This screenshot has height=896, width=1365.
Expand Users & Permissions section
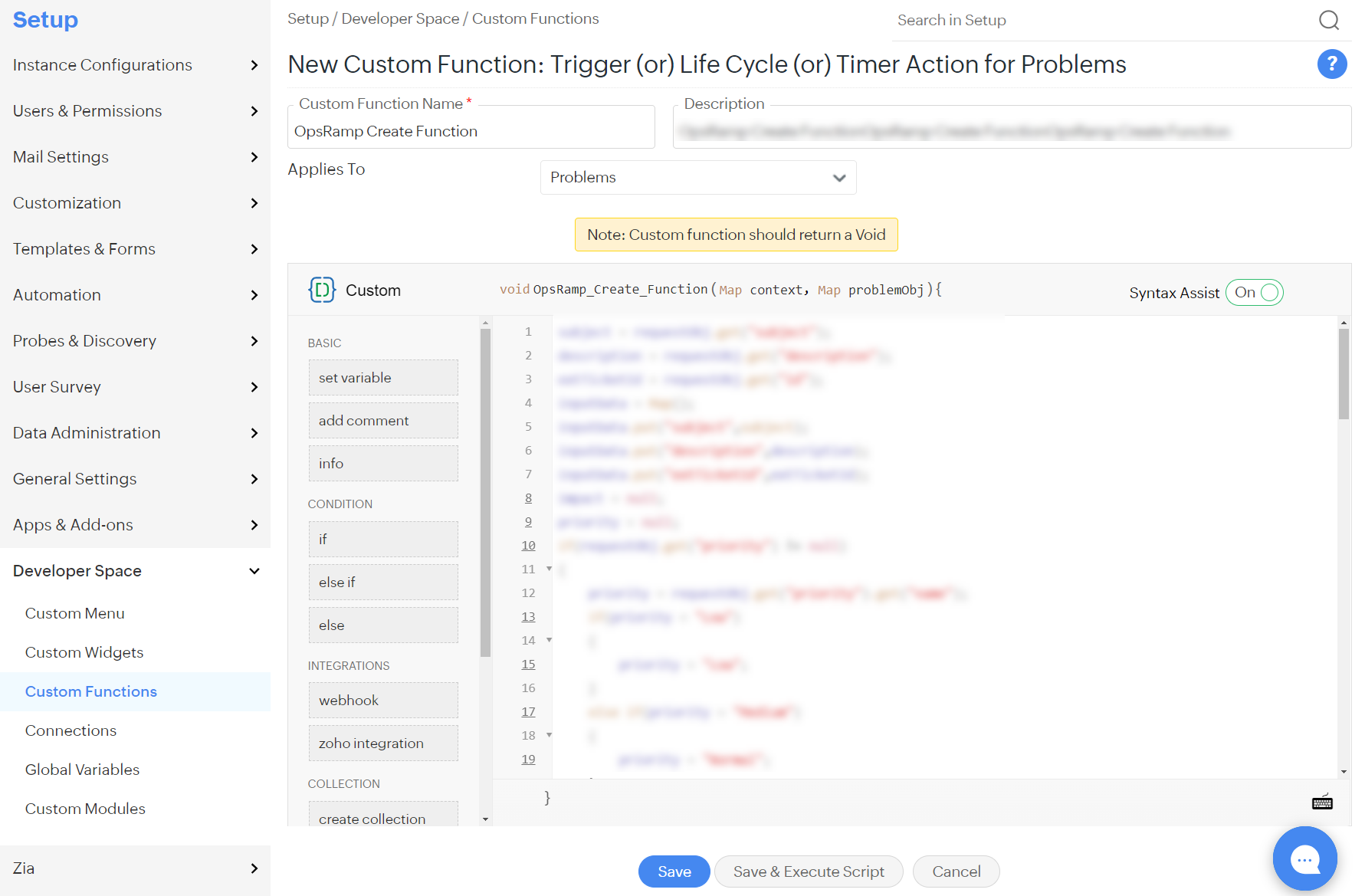pyautogui.click(x=135, y=111)
